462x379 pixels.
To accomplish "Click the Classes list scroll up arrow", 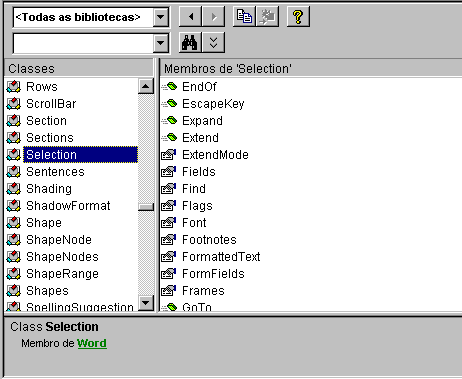I will pos(146,86).
